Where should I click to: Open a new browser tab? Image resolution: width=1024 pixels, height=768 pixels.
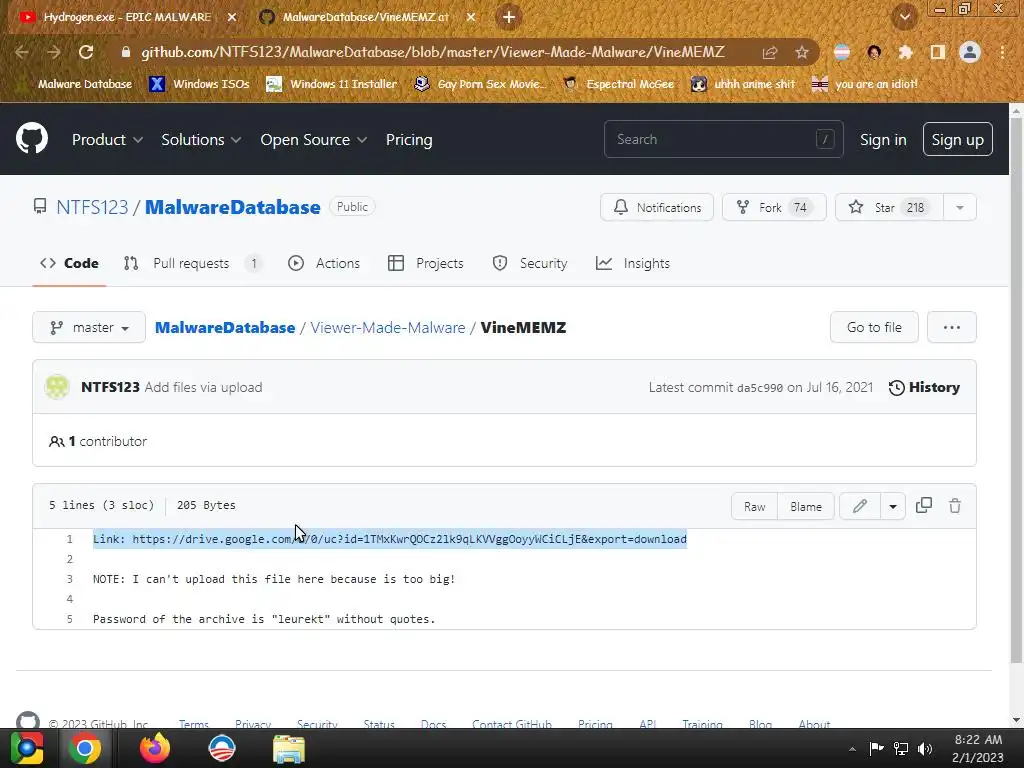[x=509, y=17]
